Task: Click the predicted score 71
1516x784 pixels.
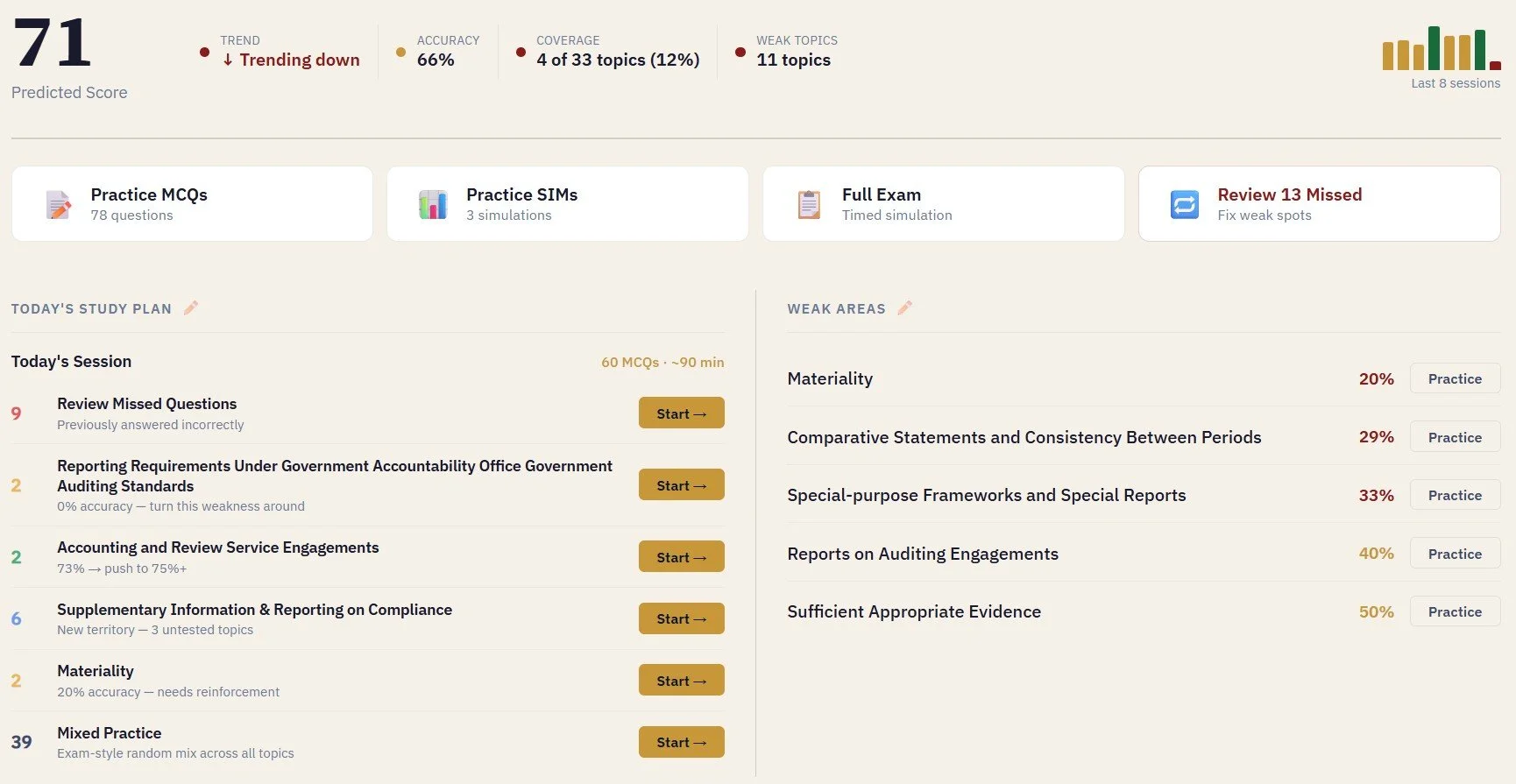Action: tap(53, 43)
